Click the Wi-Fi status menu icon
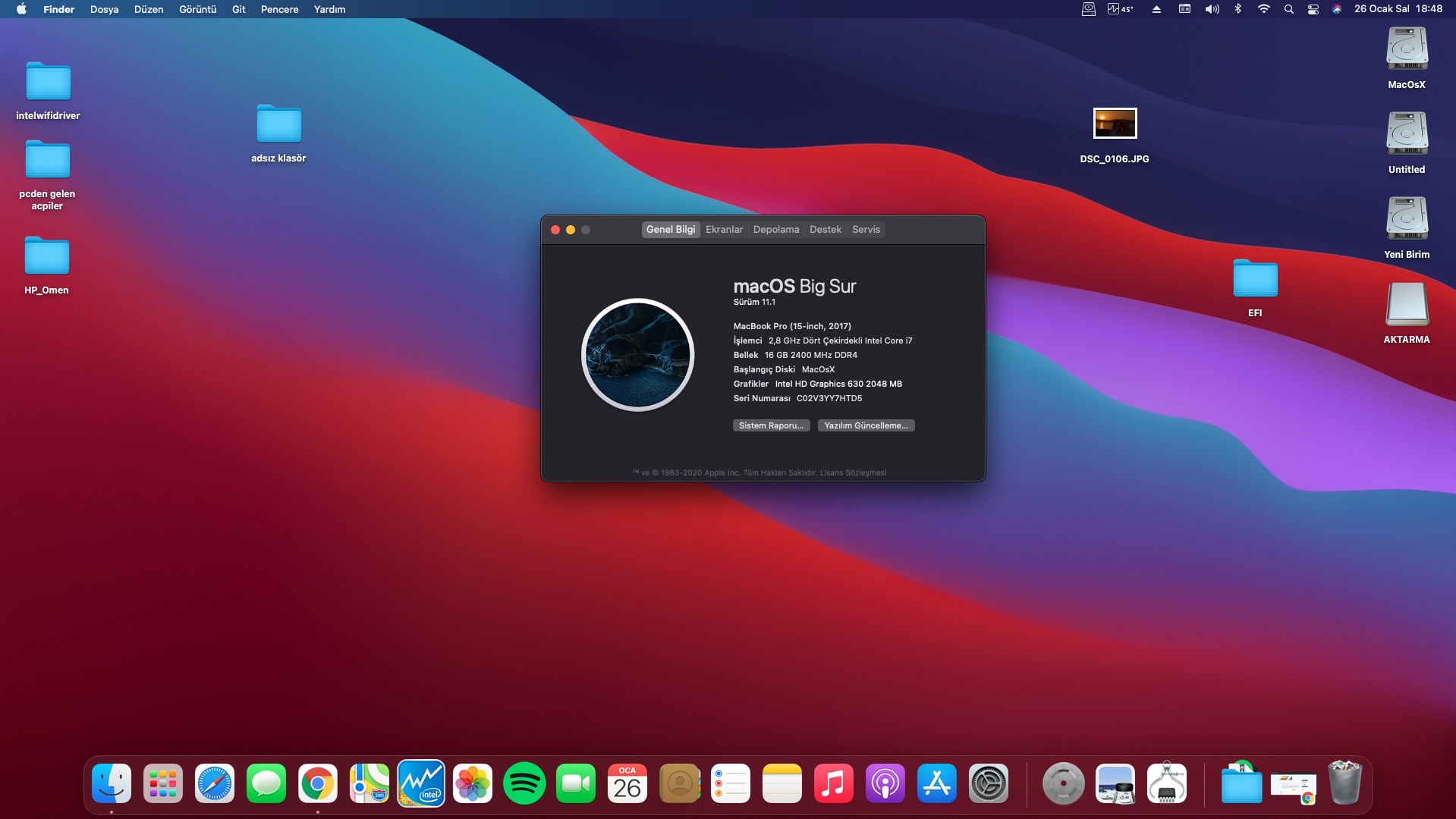Image resolution: width=1456 pixels, height=819 pixels. pos(1263,9)
